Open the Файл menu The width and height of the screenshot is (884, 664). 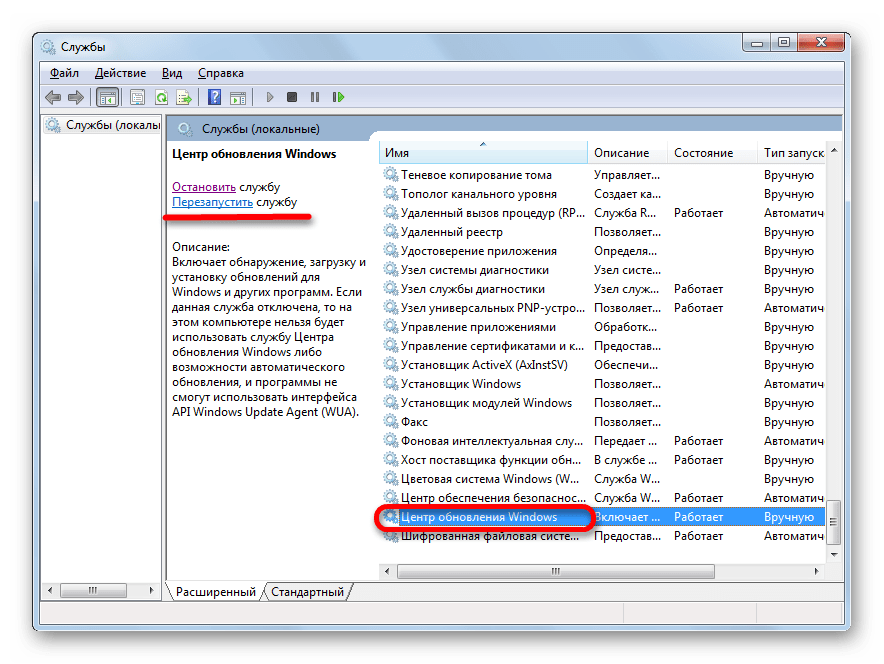tap(64, 73)
